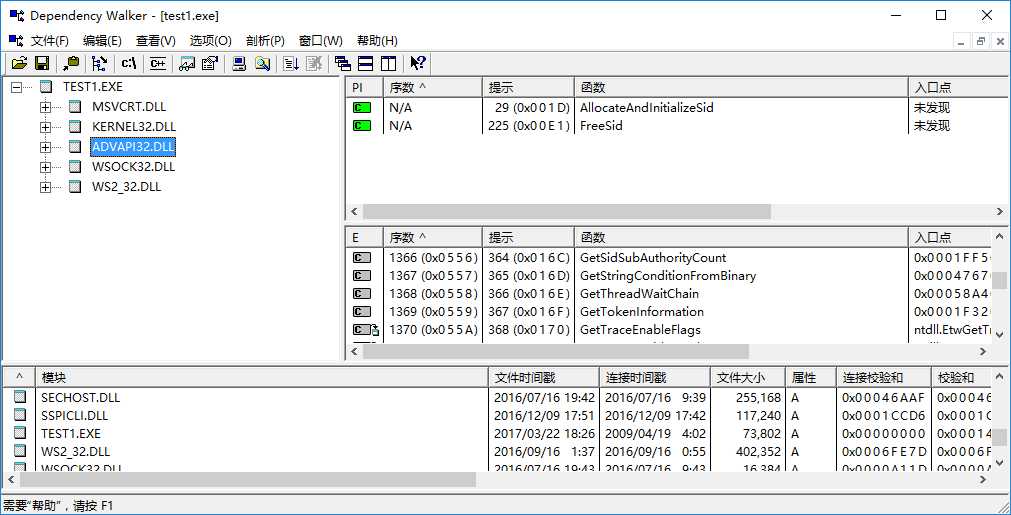Sort exports by E column header
Viewport: 1011px width, 515px height.
tap(364, 238)
